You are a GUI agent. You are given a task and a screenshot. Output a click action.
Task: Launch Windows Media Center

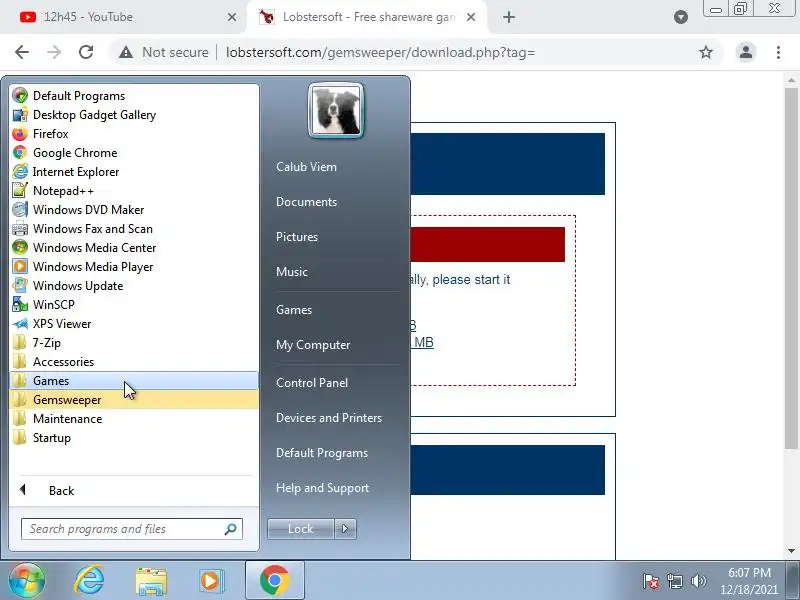134,248
